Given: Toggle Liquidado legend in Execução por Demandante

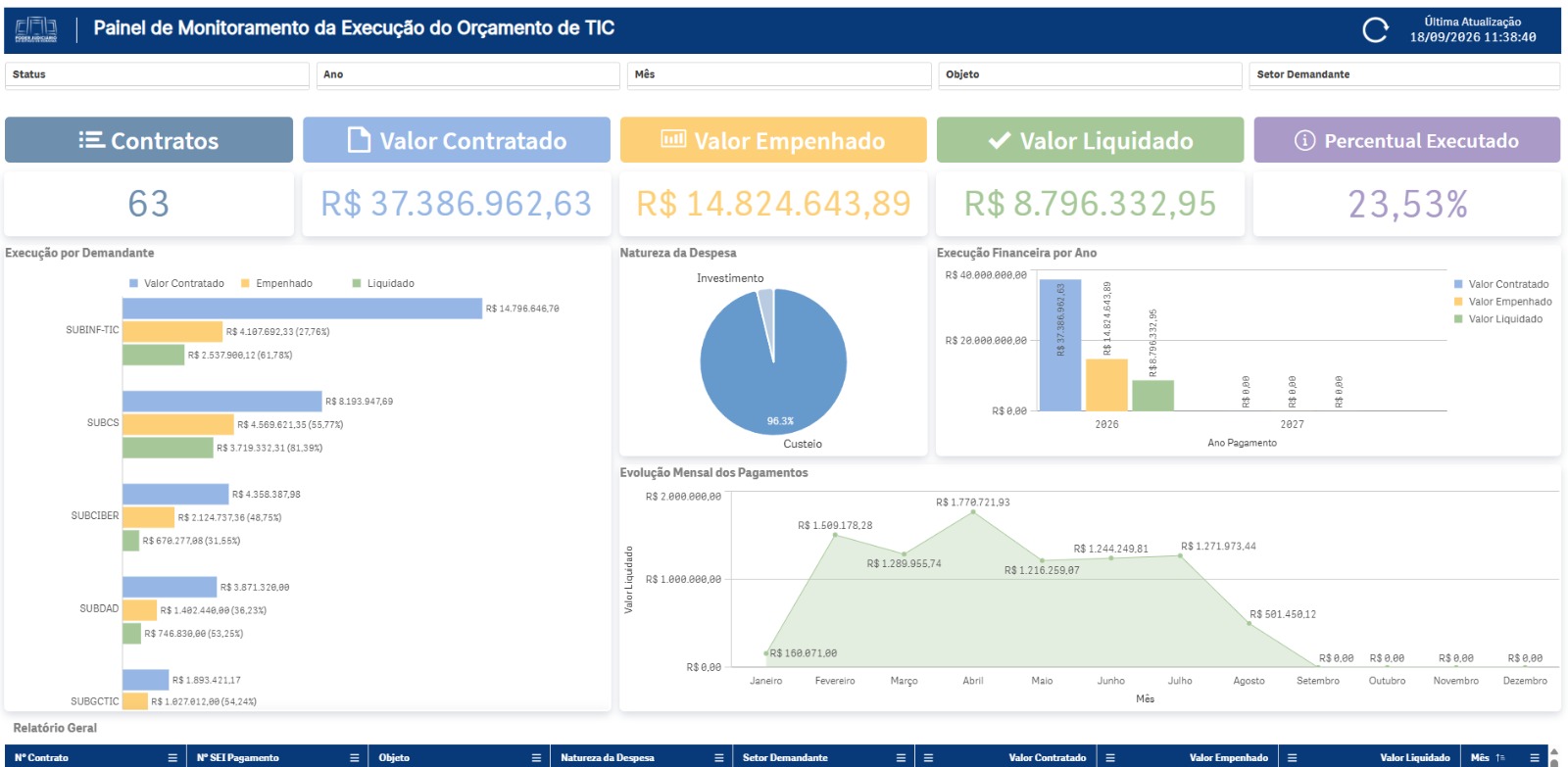Looking at the screenshot, I should point(383,283).
